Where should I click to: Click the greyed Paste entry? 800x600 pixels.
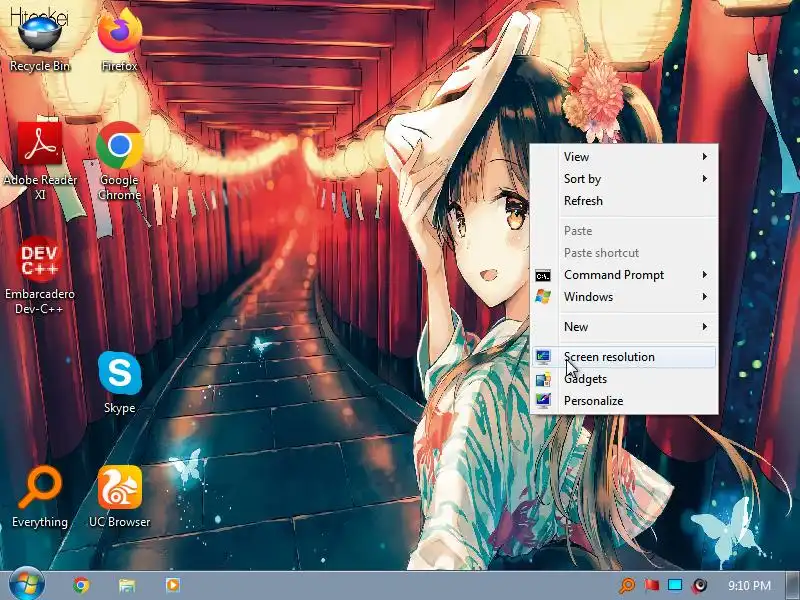click(624, 231)
